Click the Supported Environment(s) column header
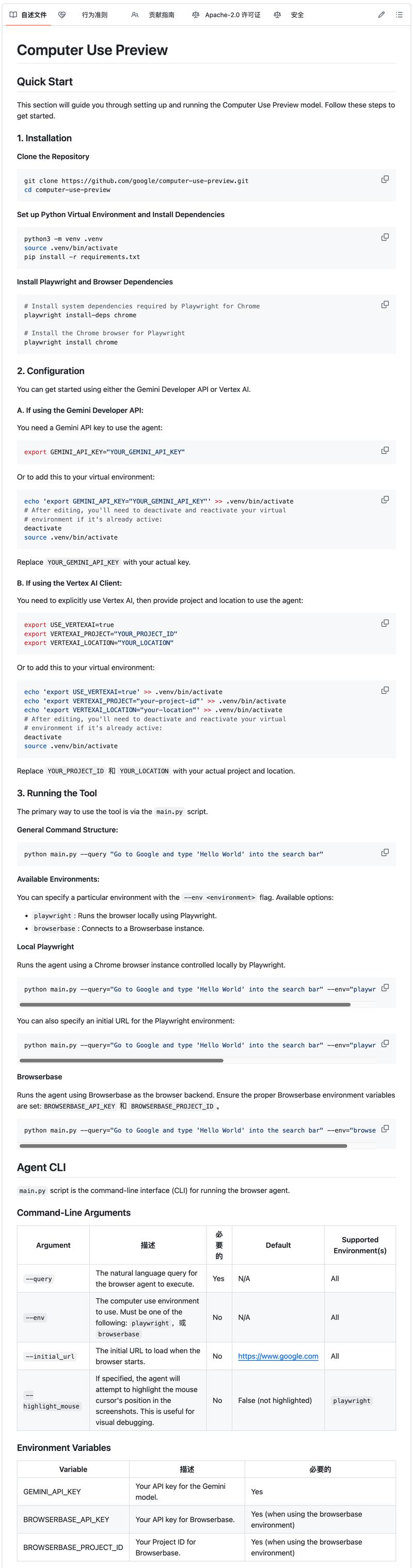This screenshot has width=413, height=1568. click(360, 1245)
